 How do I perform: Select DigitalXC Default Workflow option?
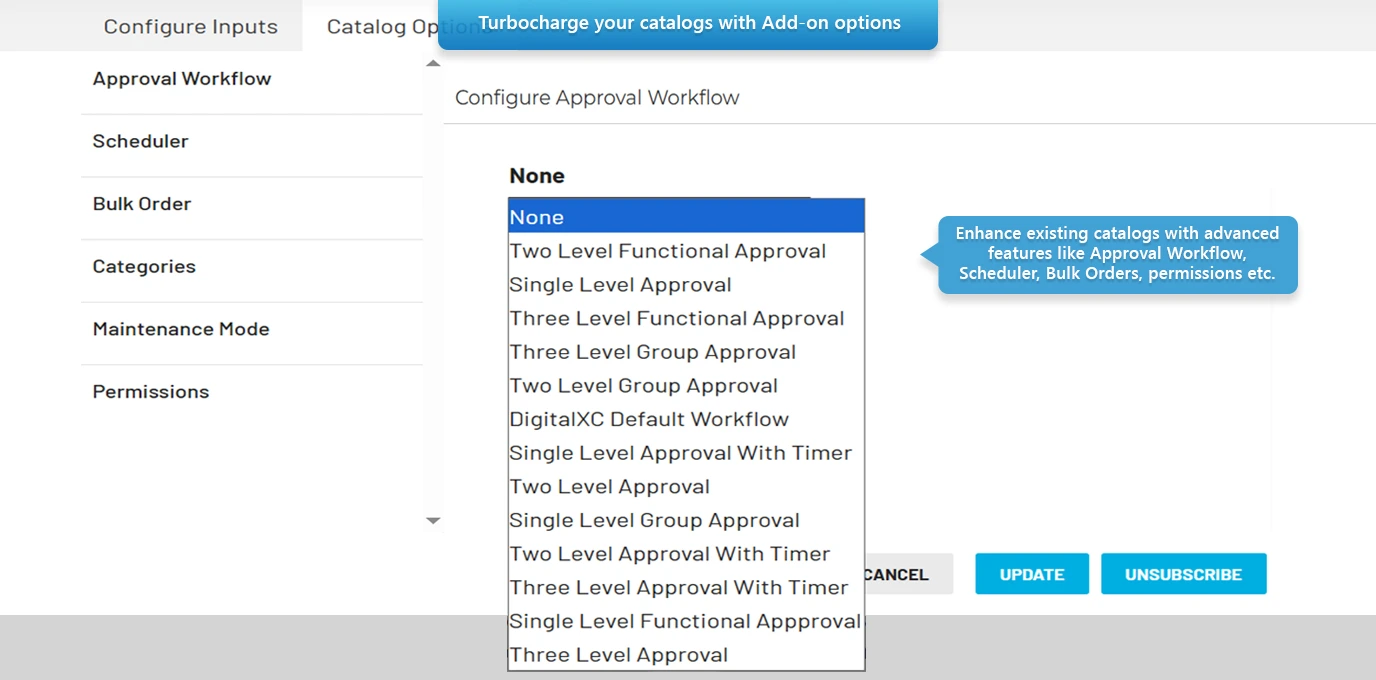click(649, 419)
